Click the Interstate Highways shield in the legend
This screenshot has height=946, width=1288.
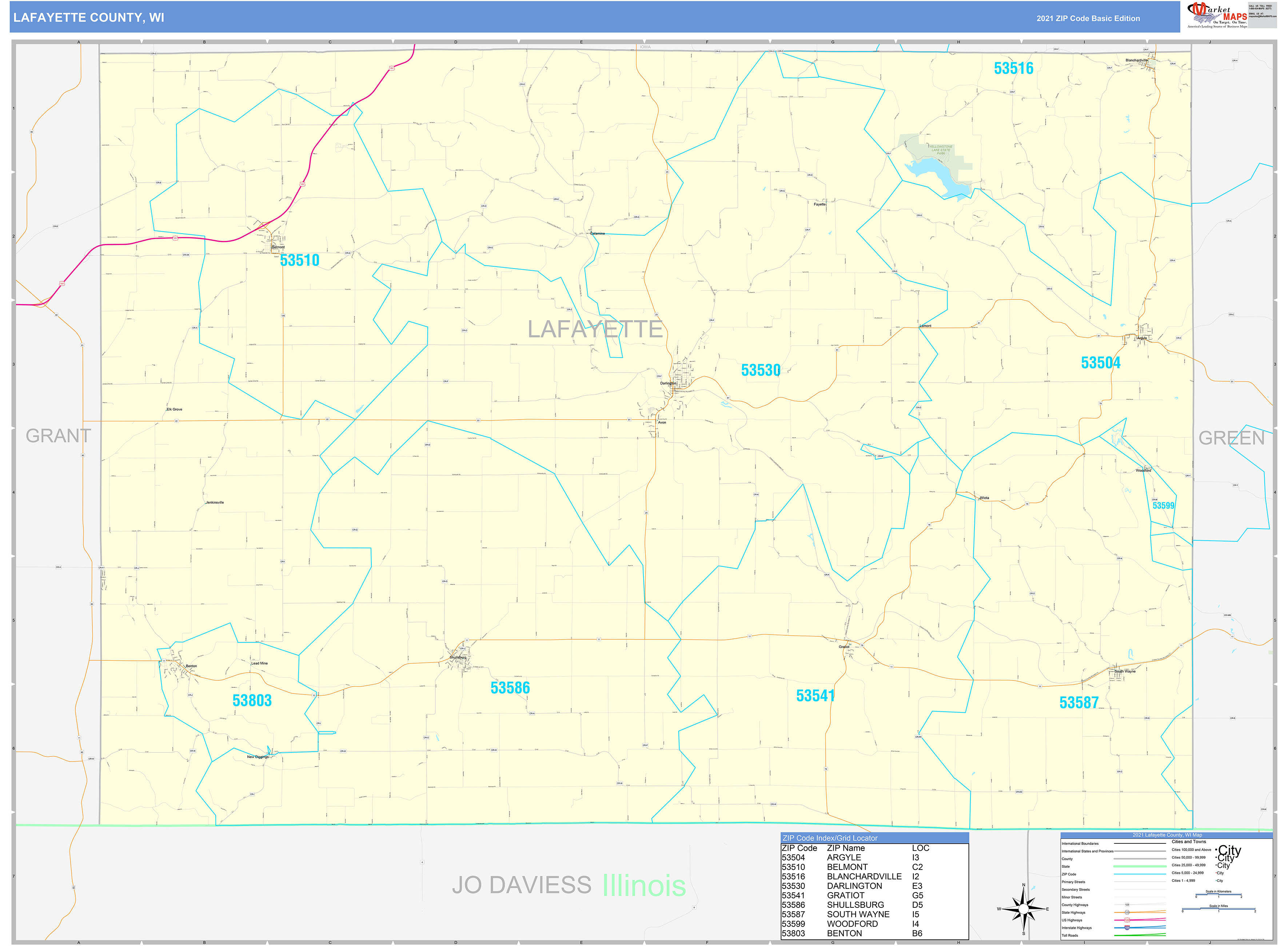tap(1126, 928)
